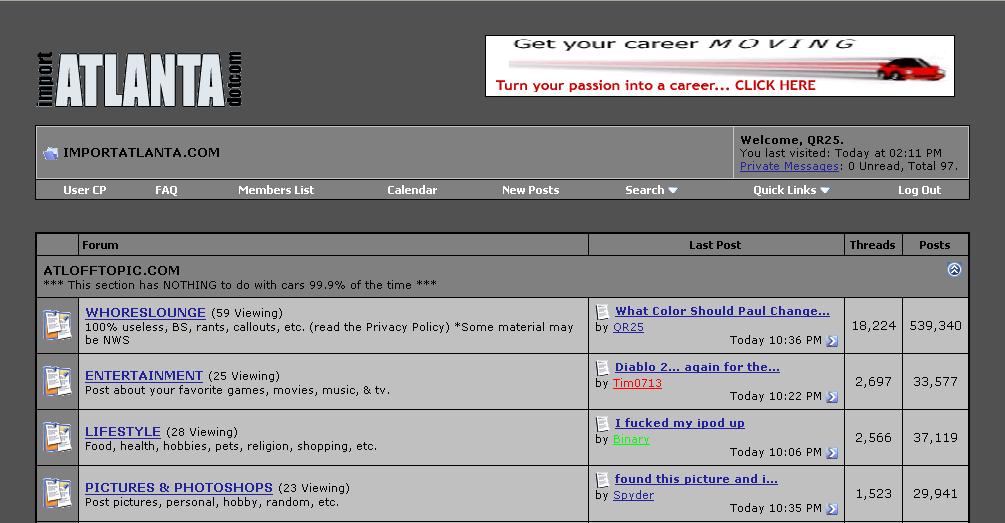Go to last post arrow for 10:06 PM thread
The image size is (1005, 523).
pyautogui.click(x=832, y=453)
